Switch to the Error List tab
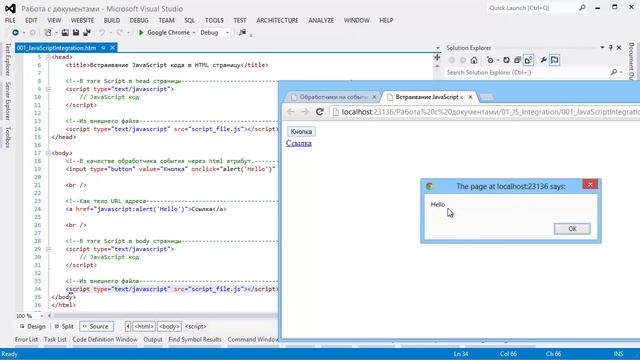 [x=27, y=340]
